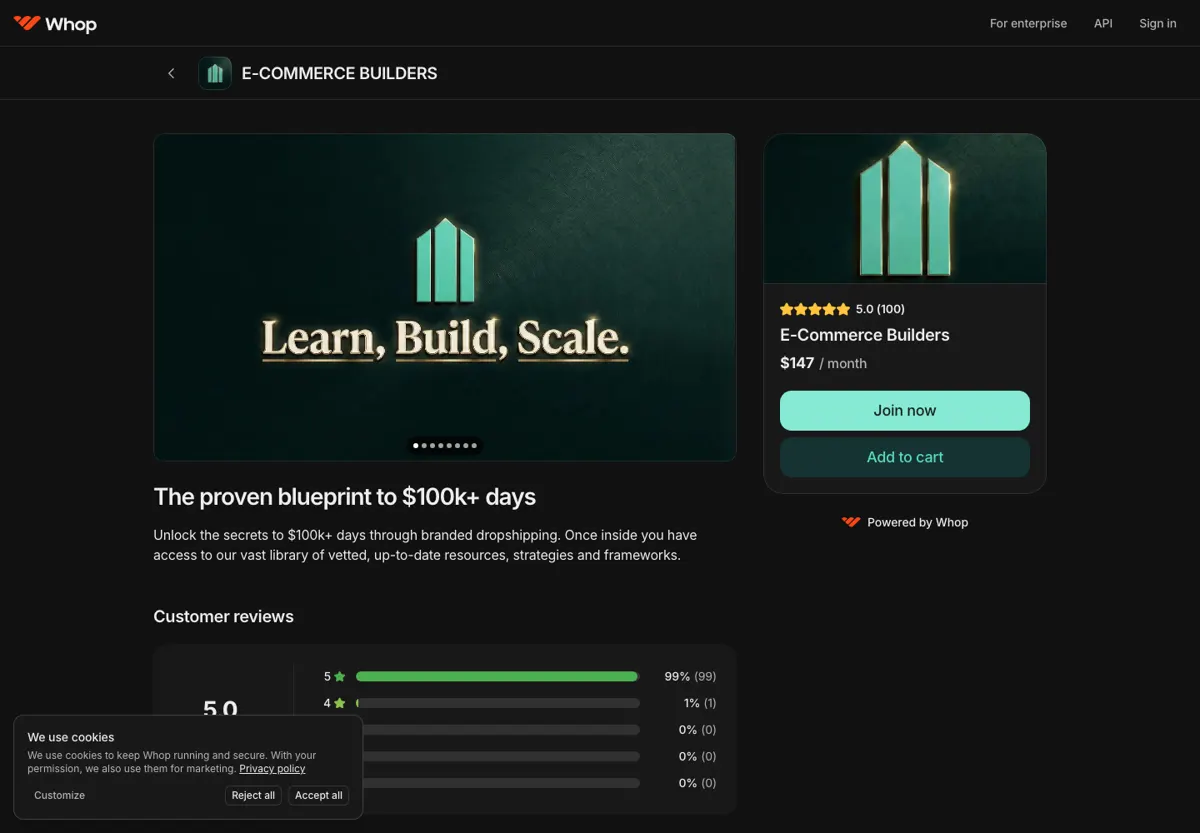
Task: Click the Customer reviews heading
Action: 223,616
